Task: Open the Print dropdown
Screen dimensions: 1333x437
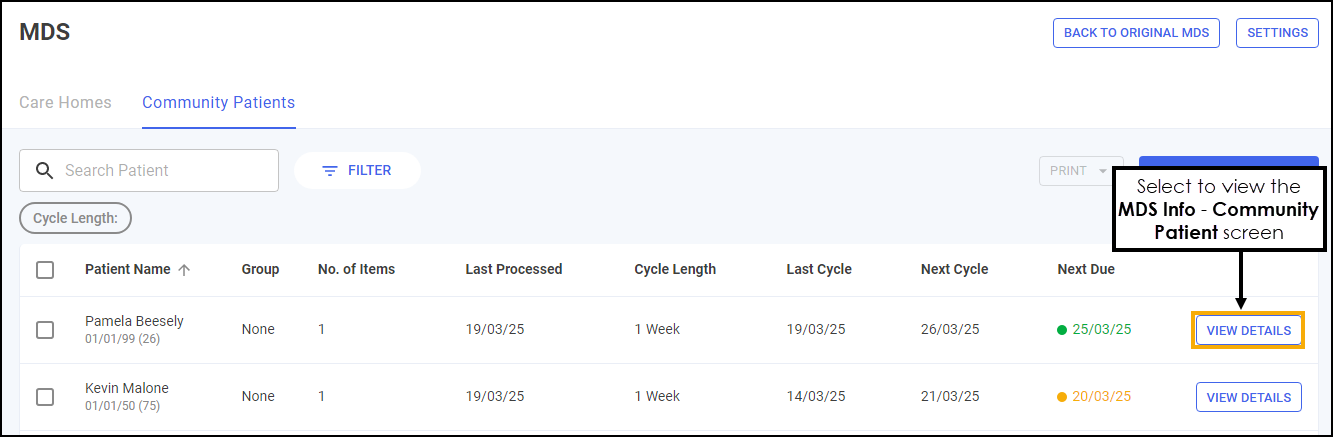Action: point(1080,171)
